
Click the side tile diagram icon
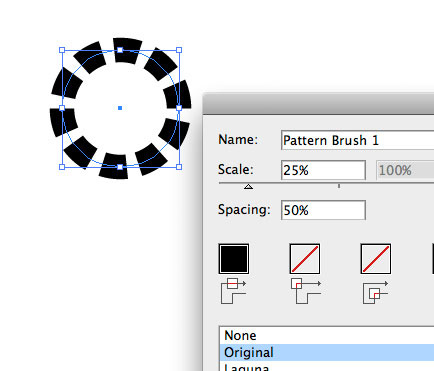(234, 291)
